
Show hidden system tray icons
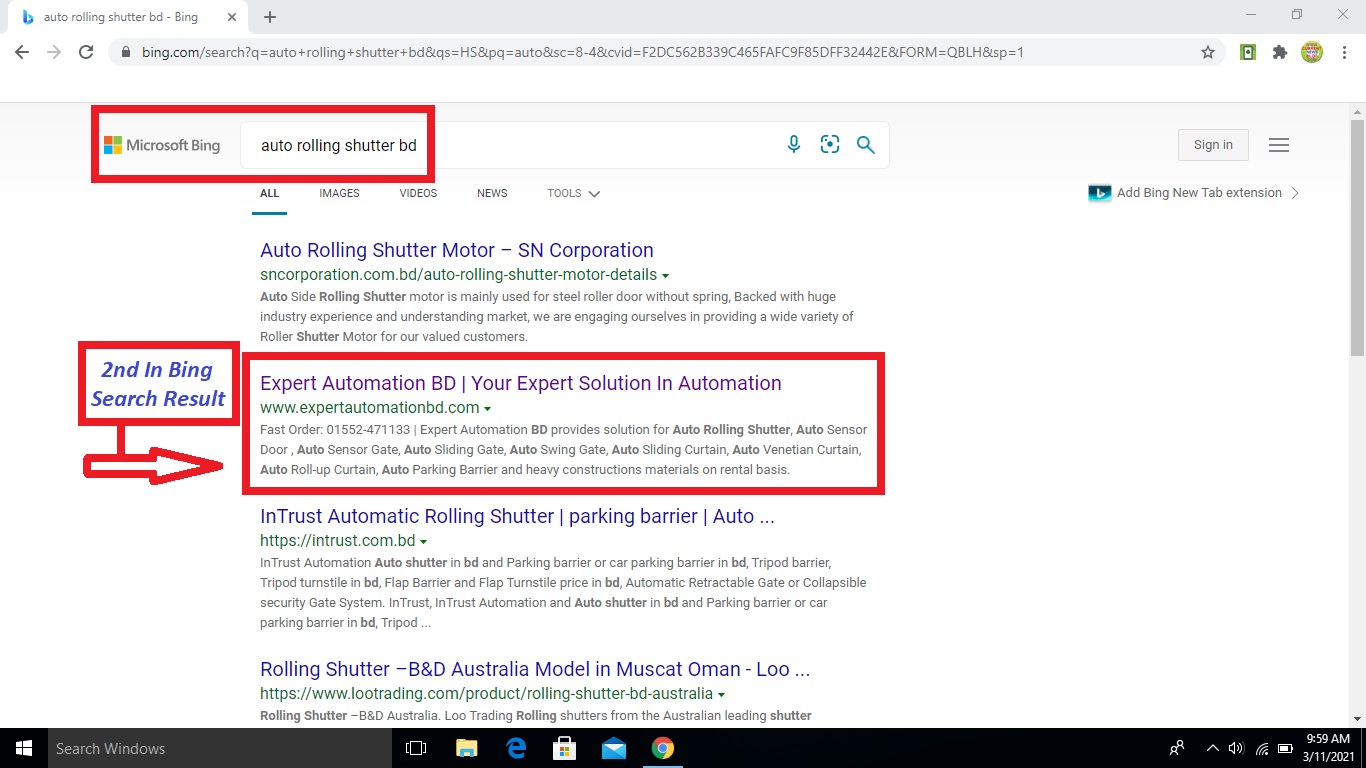pos(1213,748)
